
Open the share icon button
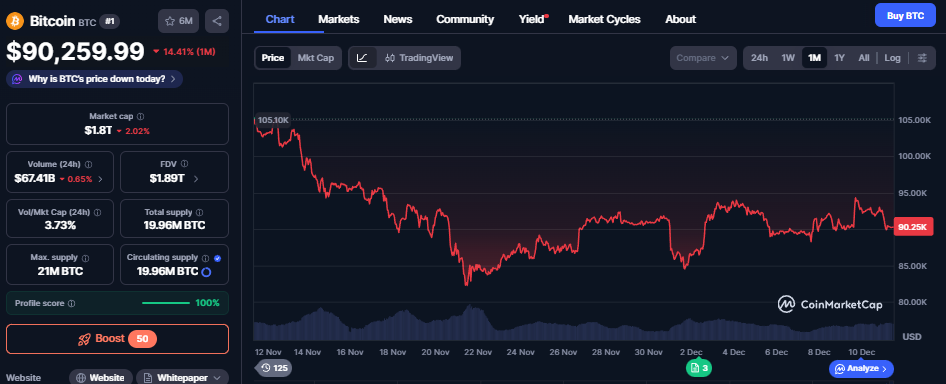pyautogui.click(x=217, y=21)
